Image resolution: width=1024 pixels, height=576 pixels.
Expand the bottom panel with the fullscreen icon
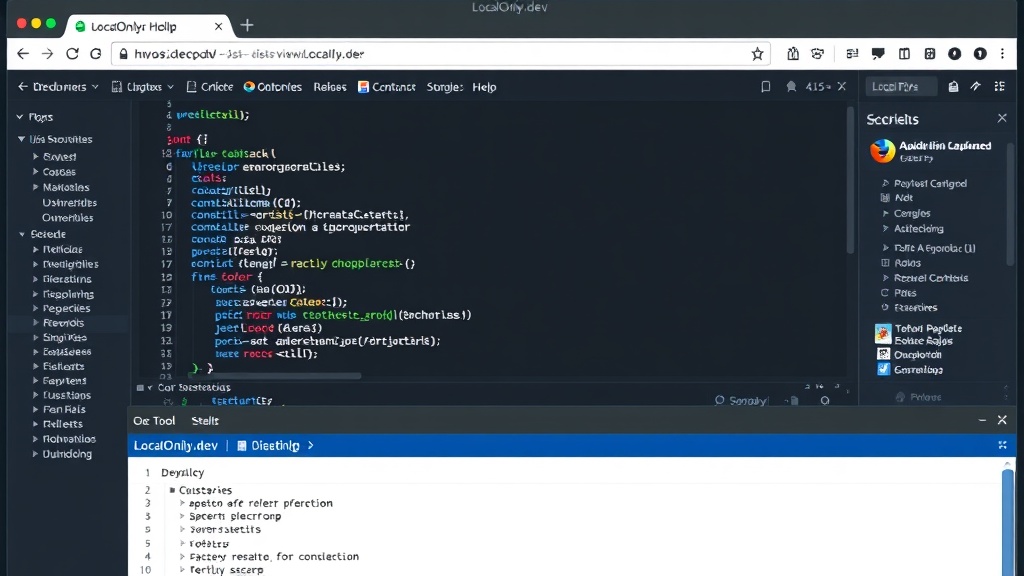1002,445
